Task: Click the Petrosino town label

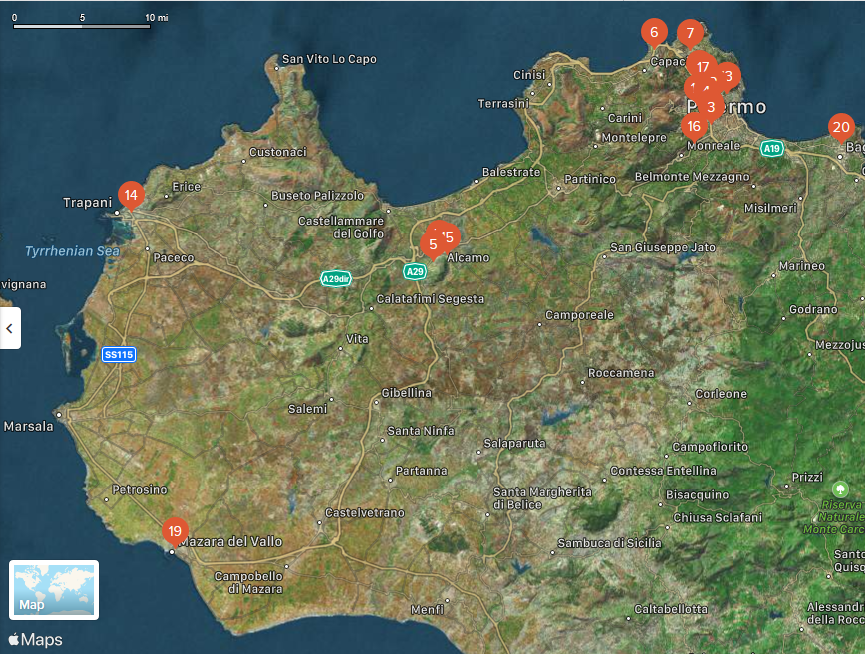Action: click(x=140, y=490)
